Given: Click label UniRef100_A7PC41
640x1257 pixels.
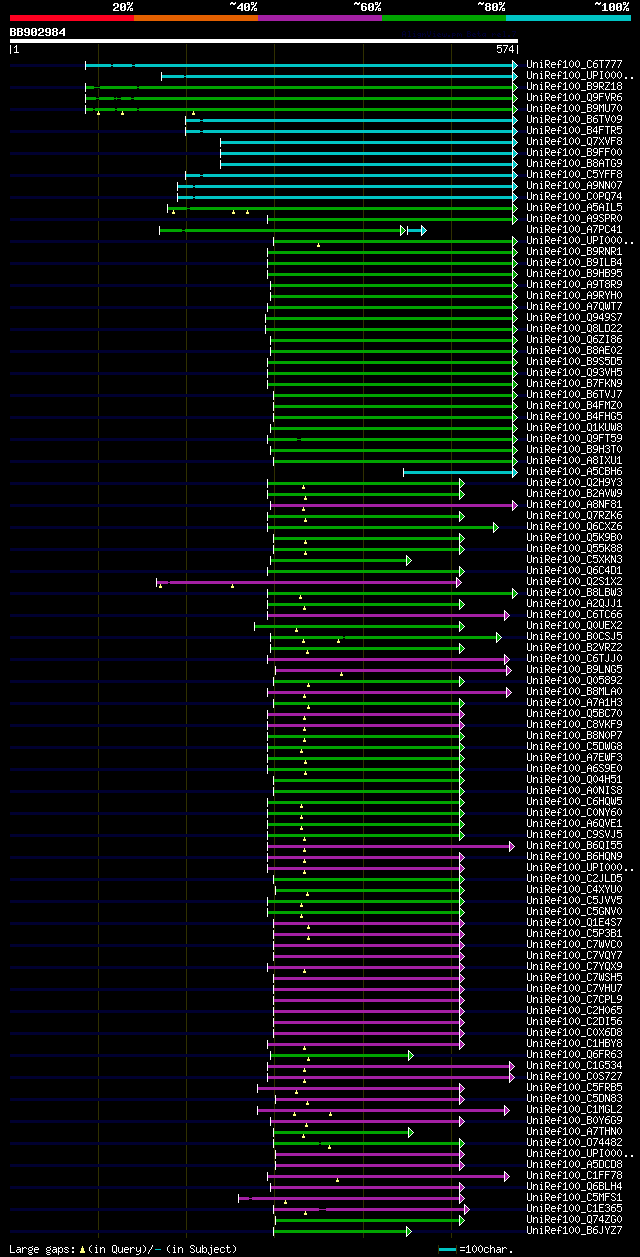Looking at the screenshot, I should point(574,229).
